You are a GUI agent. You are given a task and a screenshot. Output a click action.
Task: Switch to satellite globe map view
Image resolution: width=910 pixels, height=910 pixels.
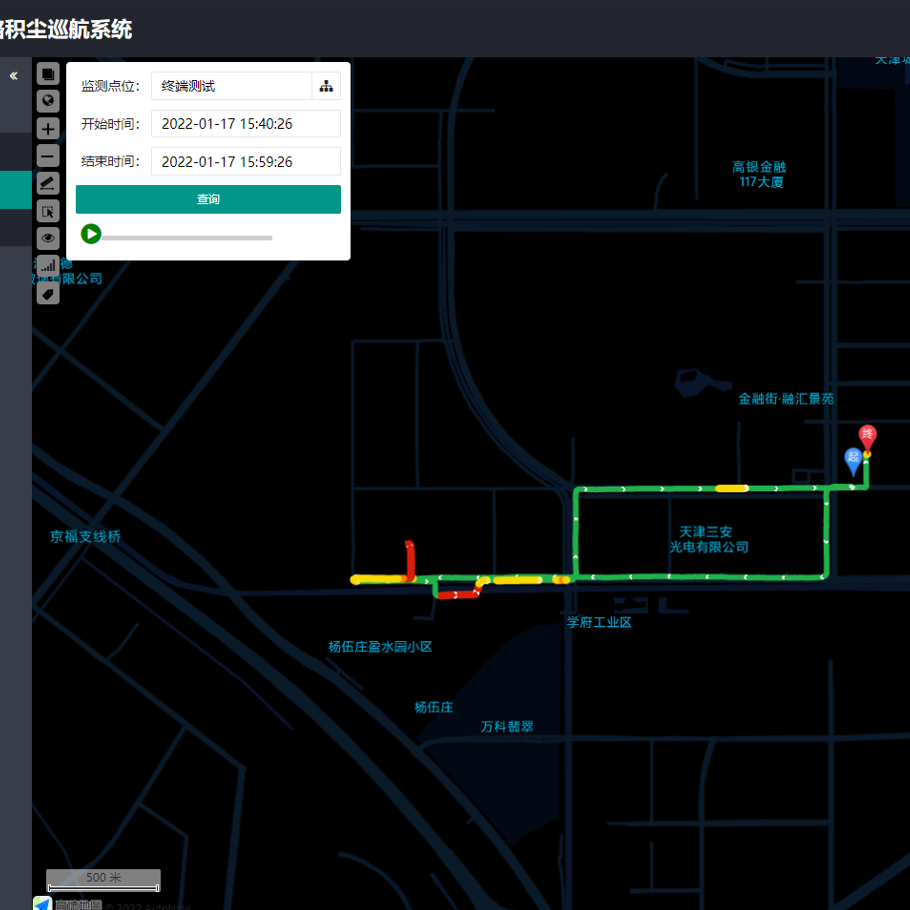coord(48,101)
